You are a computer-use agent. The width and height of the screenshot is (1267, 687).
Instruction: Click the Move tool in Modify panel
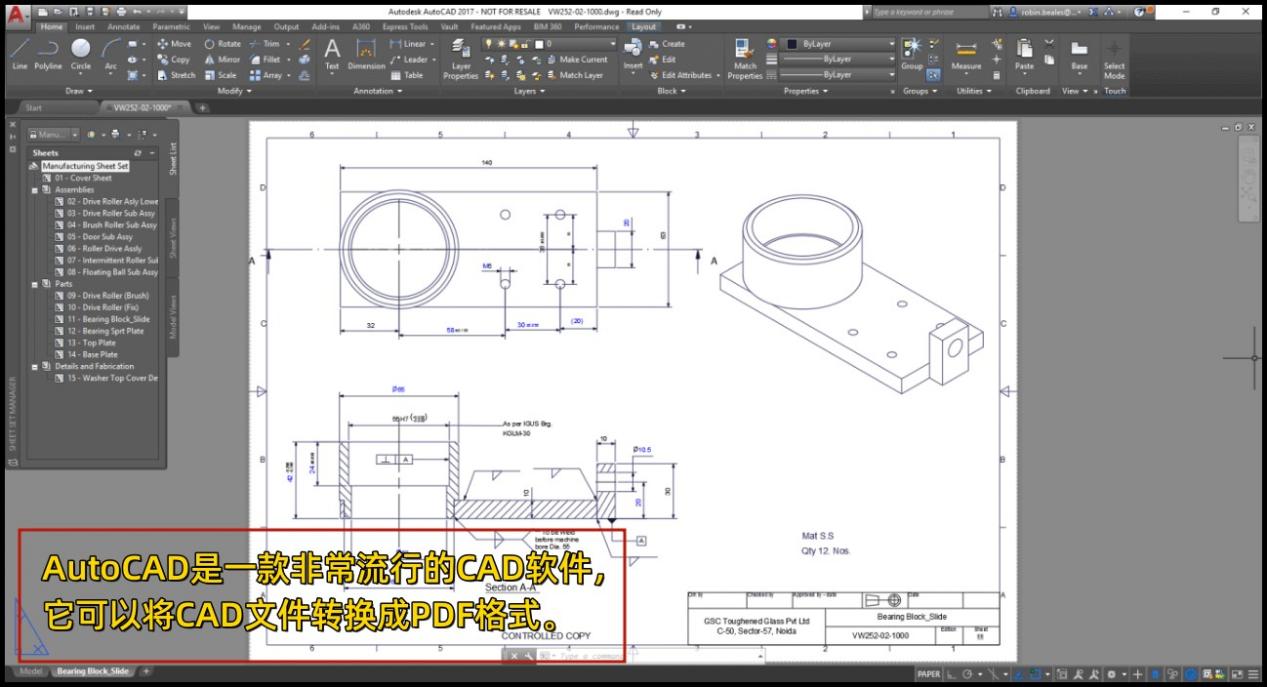point(174,44)
